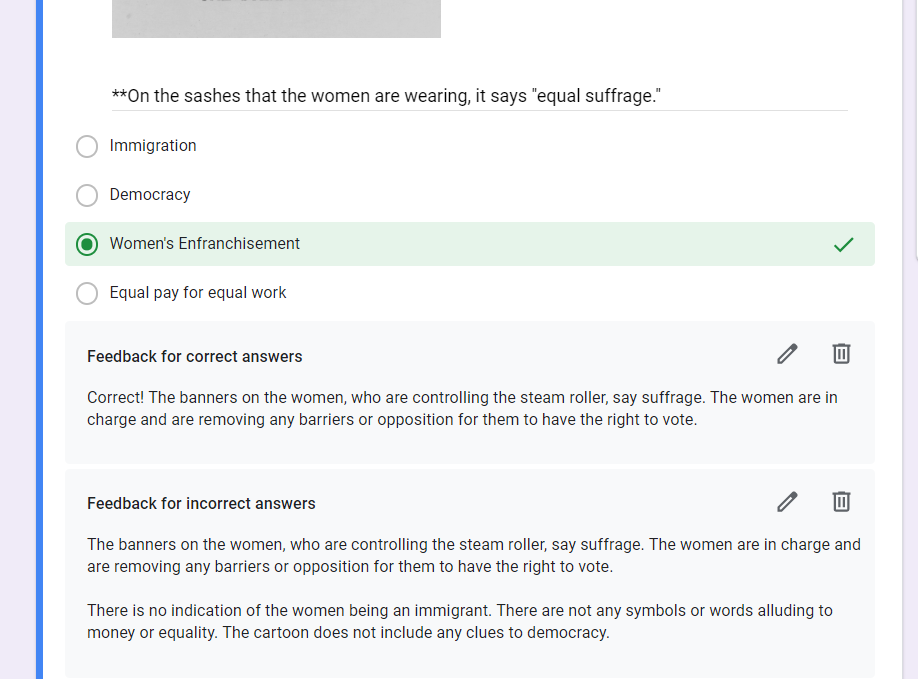Edit the feedback for correct answers
Image resolution: width=918 pixels, height=679 pixels.
click(x=787, y=354)
